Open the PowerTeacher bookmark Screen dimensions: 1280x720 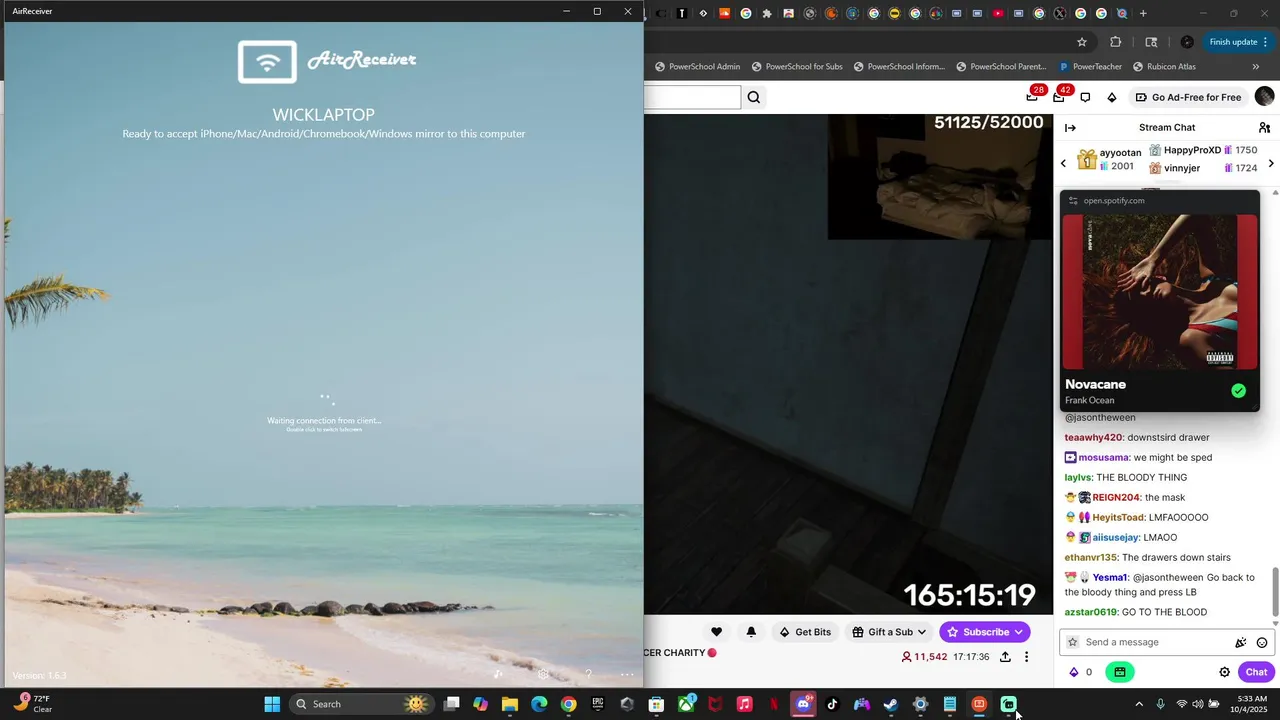click(x=1090, y=67)
